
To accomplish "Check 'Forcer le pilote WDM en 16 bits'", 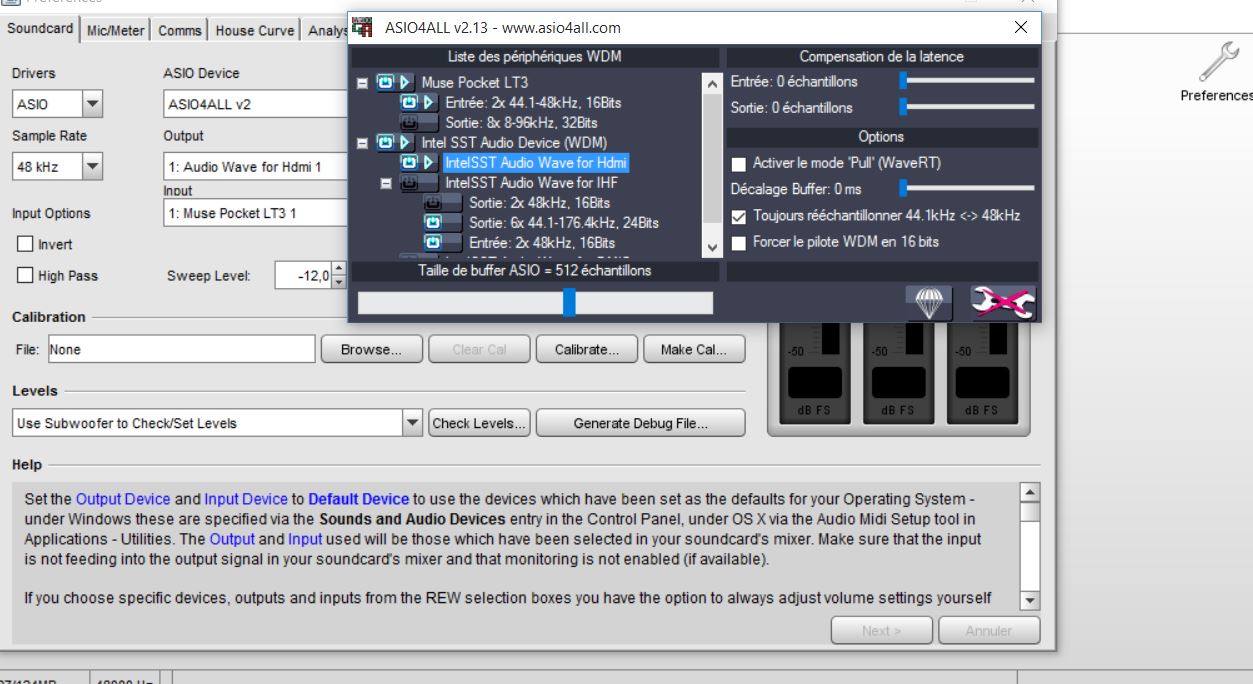I will [x=739, y=242].
